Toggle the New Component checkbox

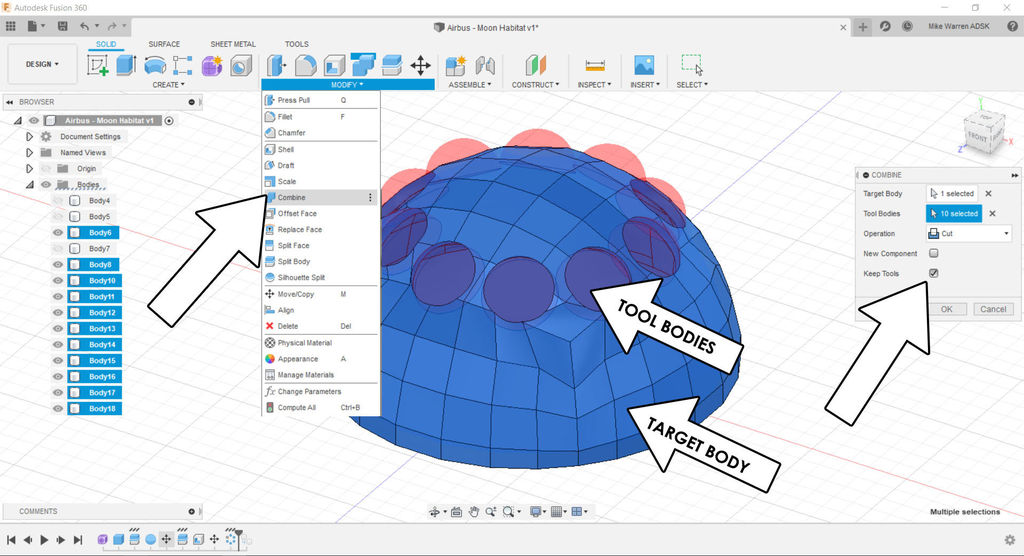pos(934,253)
